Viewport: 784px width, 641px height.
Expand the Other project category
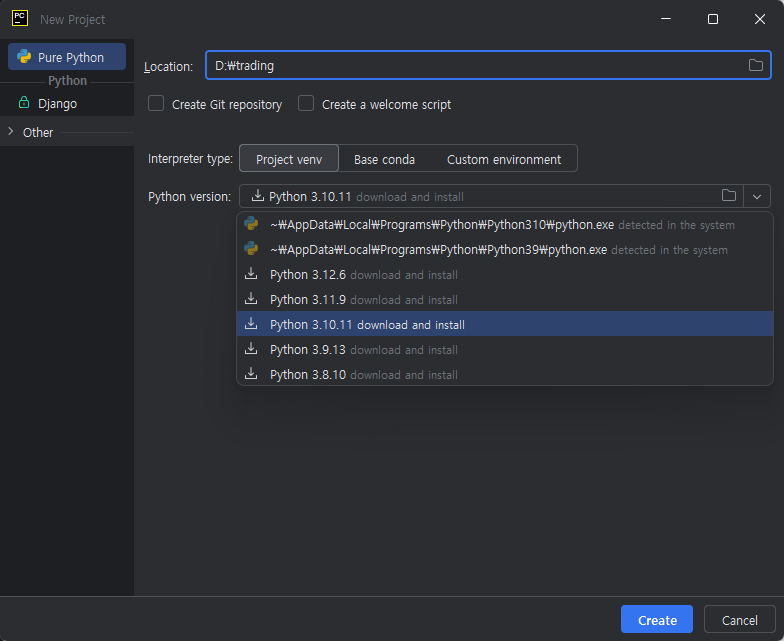[10, 132]
